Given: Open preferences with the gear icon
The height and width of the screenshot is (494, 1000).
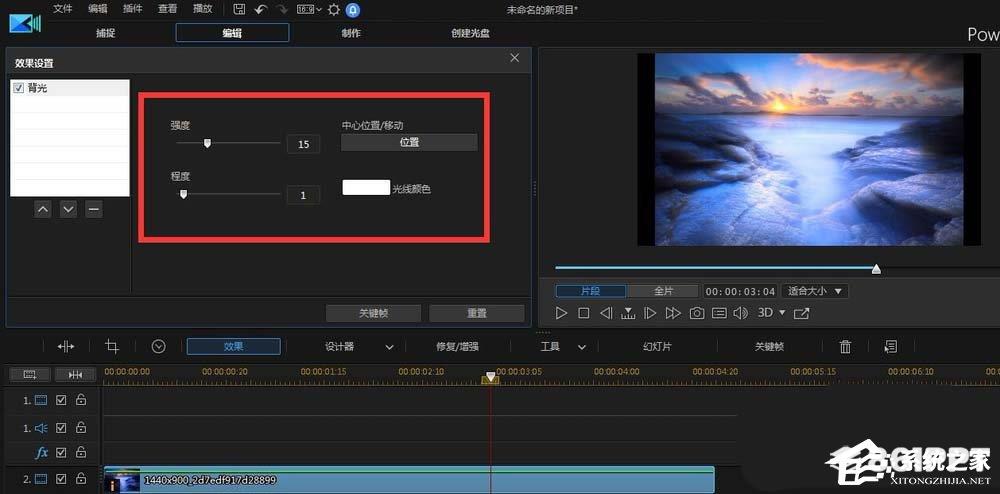Looking at the screenshot, I should click(334, 10).
